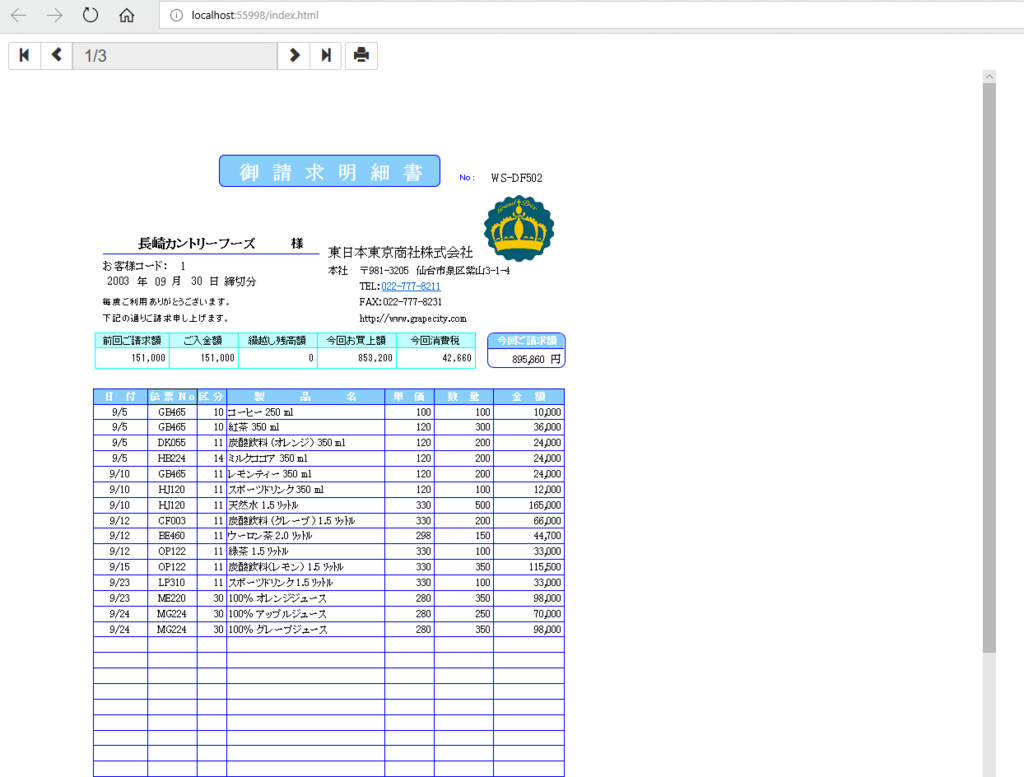Select product コーヒー 250 ml

point(261,412)
